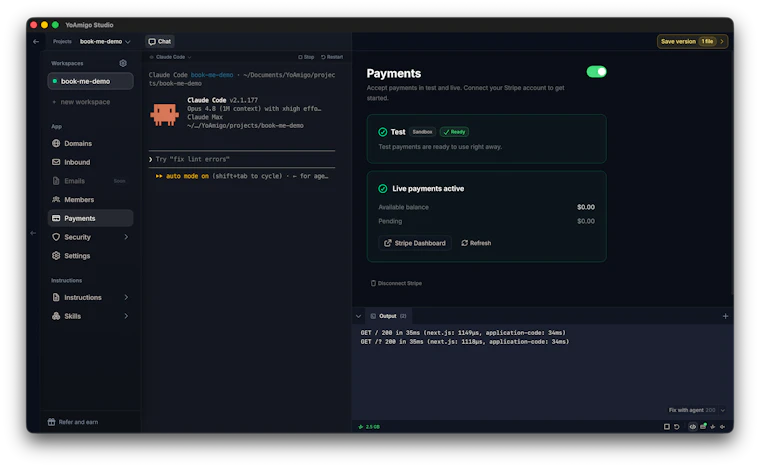Image resolution: width=760 pixels, height=468 pixels.
Task: Click the second-to-last status bar icon
Action: point(712,427)
